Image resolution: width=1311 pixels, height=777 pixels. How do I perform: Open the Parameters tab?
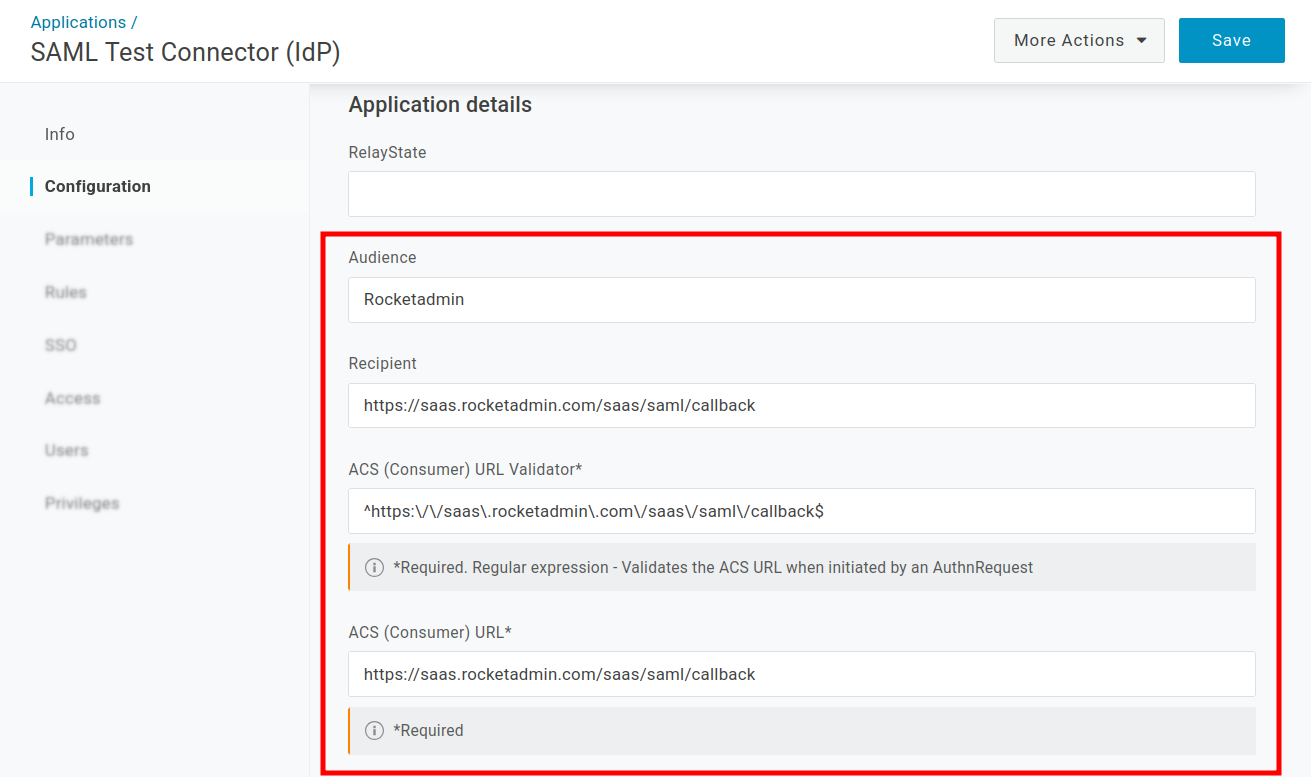89,240
